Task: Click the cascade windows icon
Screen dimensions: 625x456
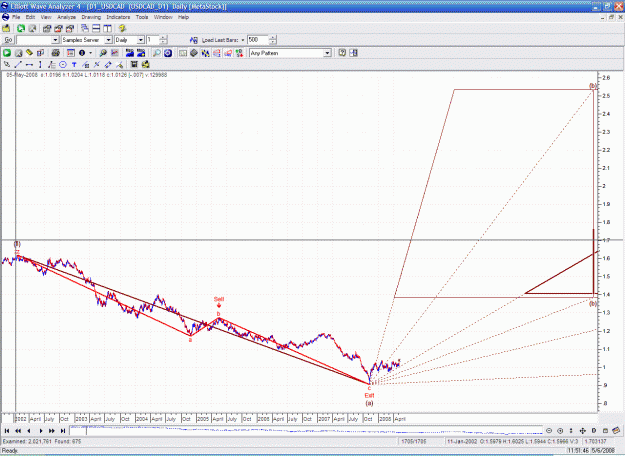Action: [x=85, y=28]
